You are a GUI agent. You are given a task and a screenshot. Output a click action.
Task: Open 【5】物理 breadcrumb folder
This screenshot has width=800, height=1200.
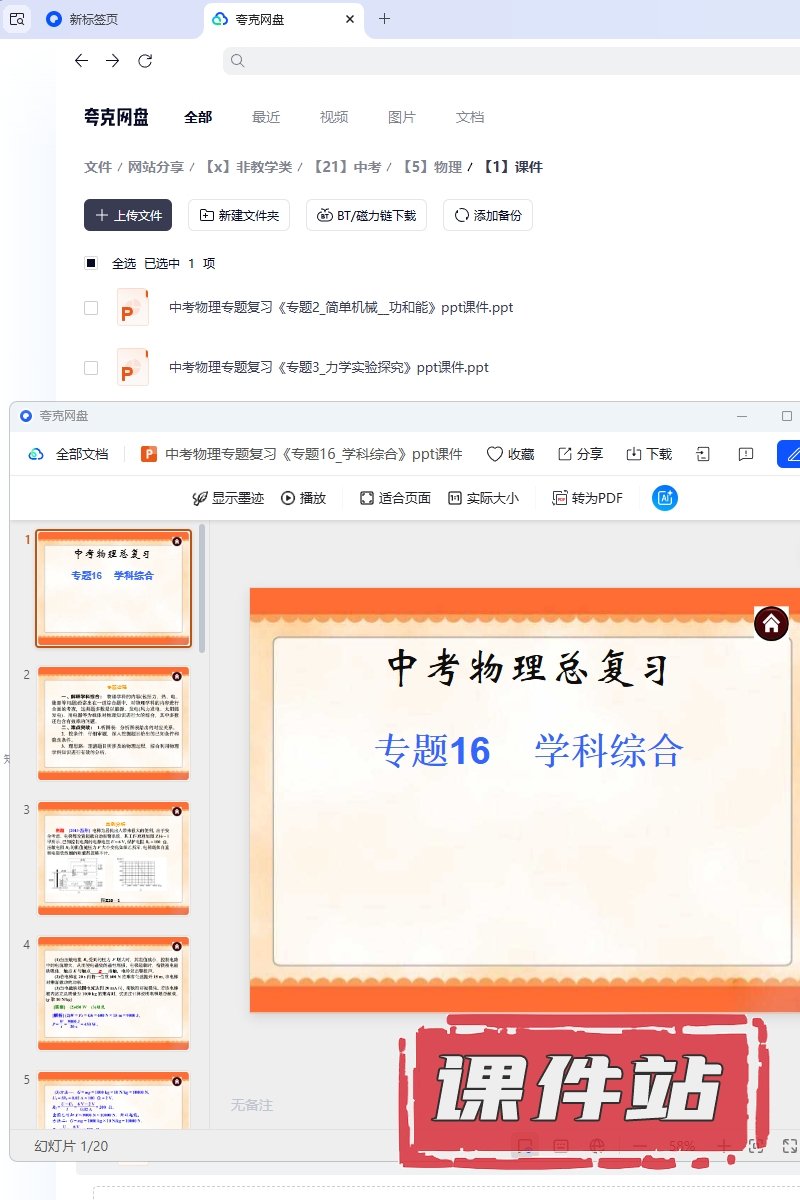(x=432, y=167)
